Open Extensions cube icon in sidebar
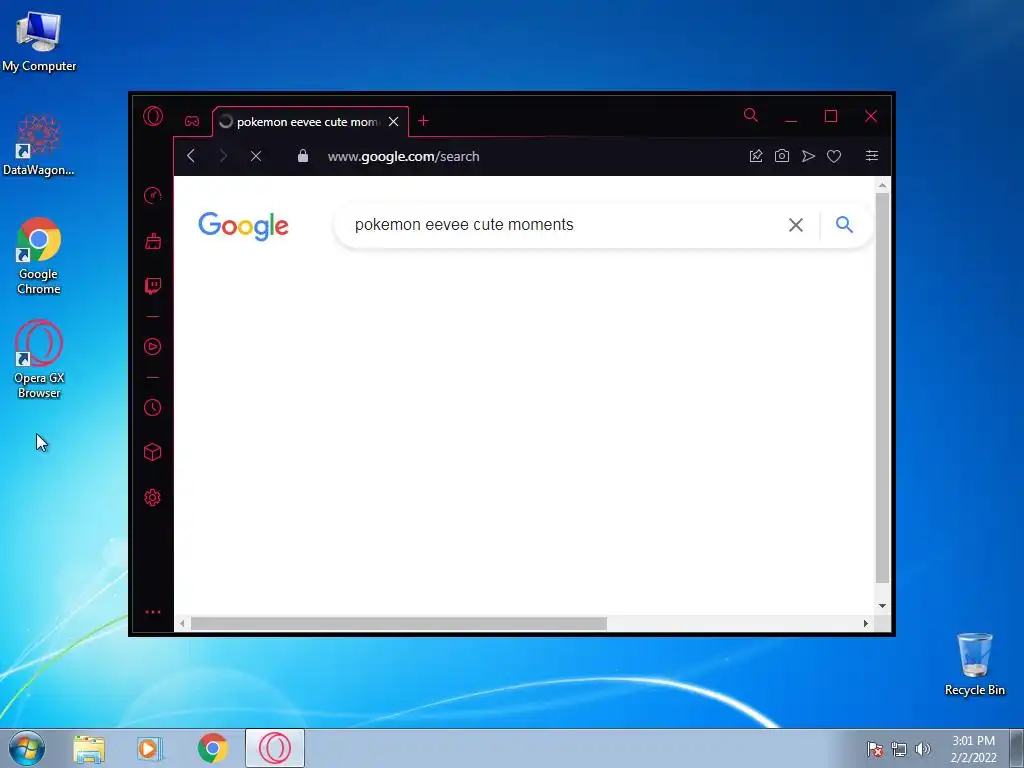 pos(153,452)
